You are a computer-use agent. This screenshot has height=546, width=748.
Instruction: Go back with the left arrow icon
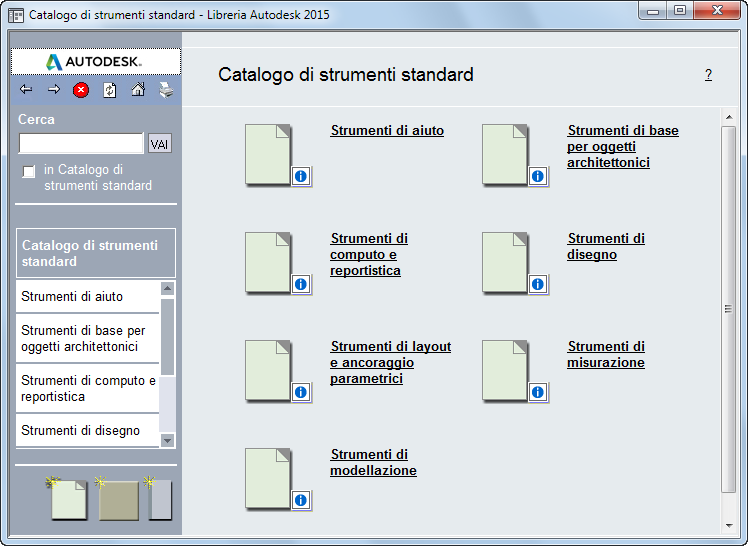(x=26, y=89)
